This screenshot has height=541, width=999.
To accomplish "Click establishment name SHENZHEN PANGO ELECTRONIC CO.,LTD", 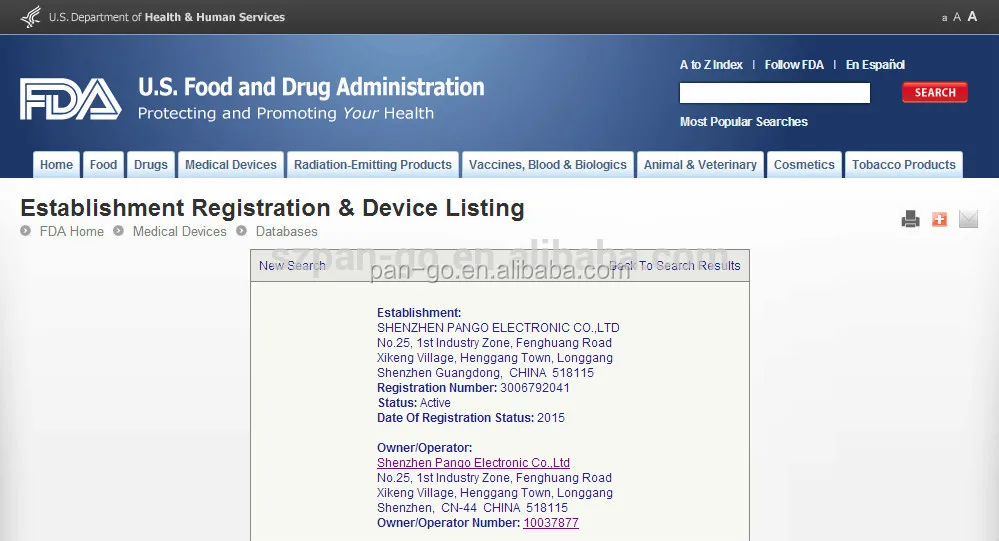I will coord(498,328).
